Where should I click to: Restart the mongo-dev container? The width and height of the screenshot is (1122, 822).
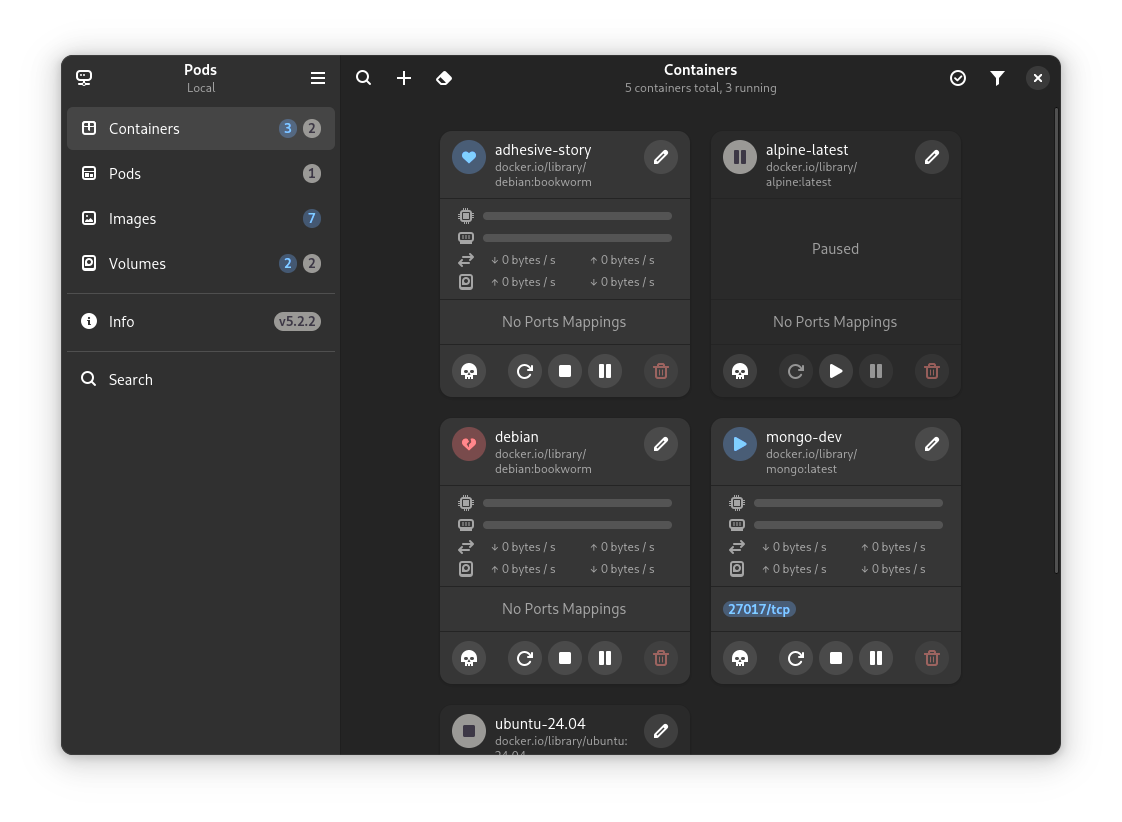tap(796, 657)
